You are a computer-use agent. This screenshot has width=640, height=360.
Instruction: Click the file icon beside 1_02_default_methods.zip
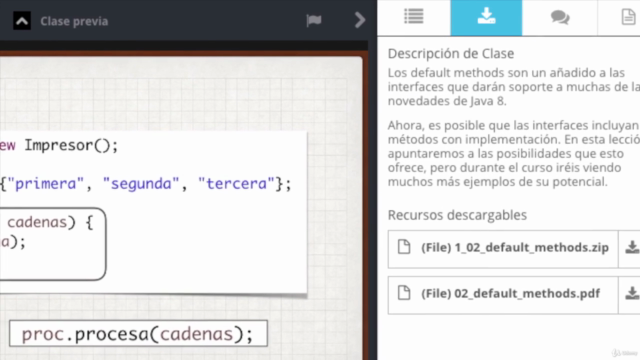(404, 247)
